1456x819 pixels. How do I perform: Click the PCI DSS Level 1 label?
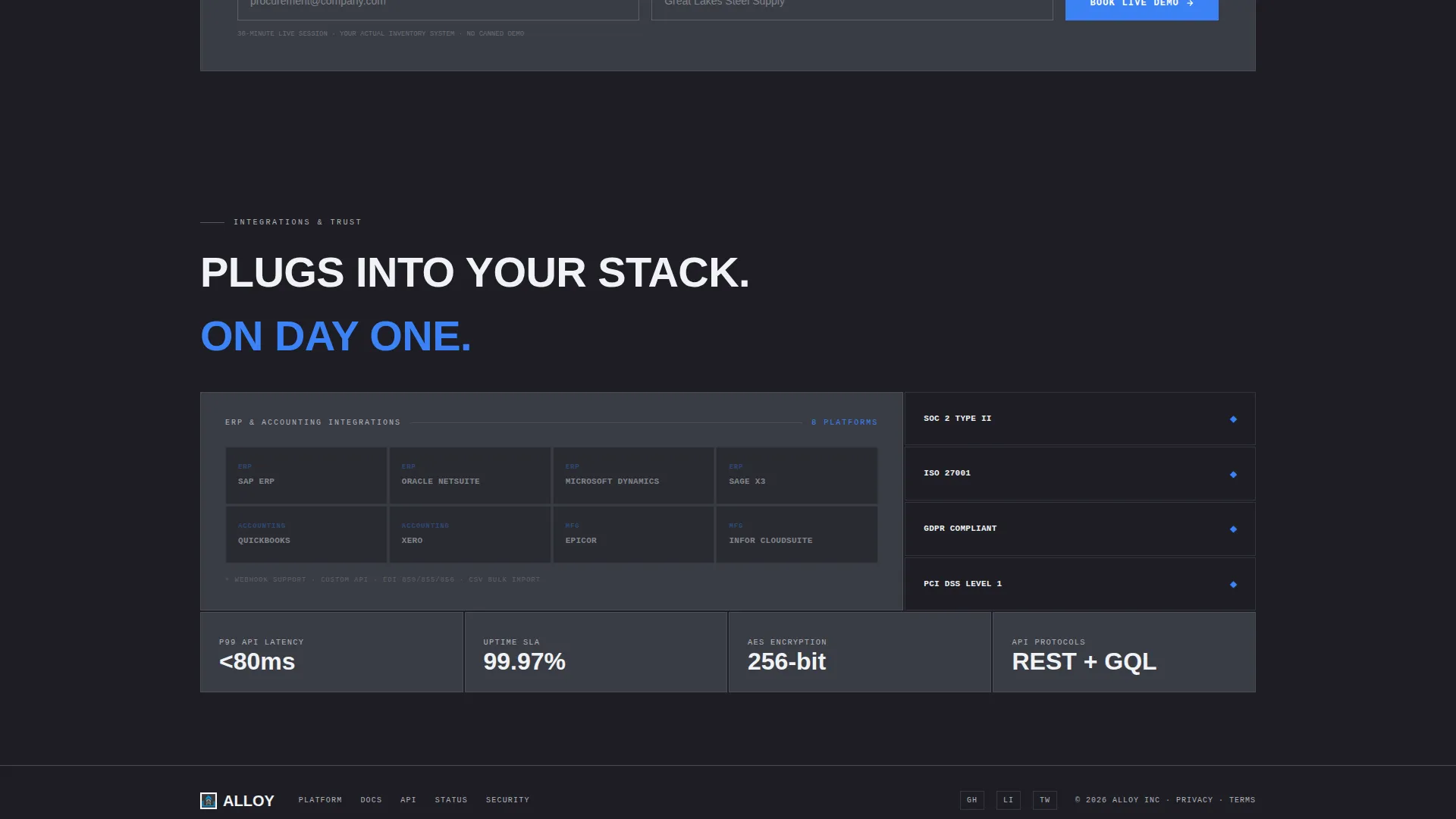point(962,584)
